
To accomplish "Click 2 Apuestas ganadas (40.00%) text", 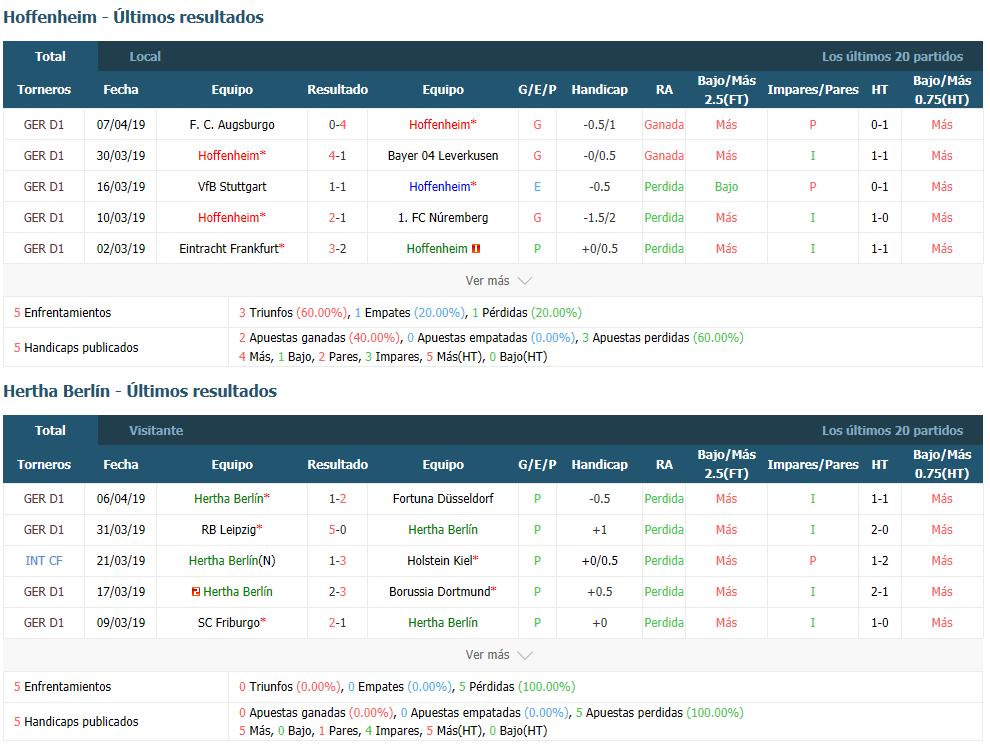I will pos(319,338).
